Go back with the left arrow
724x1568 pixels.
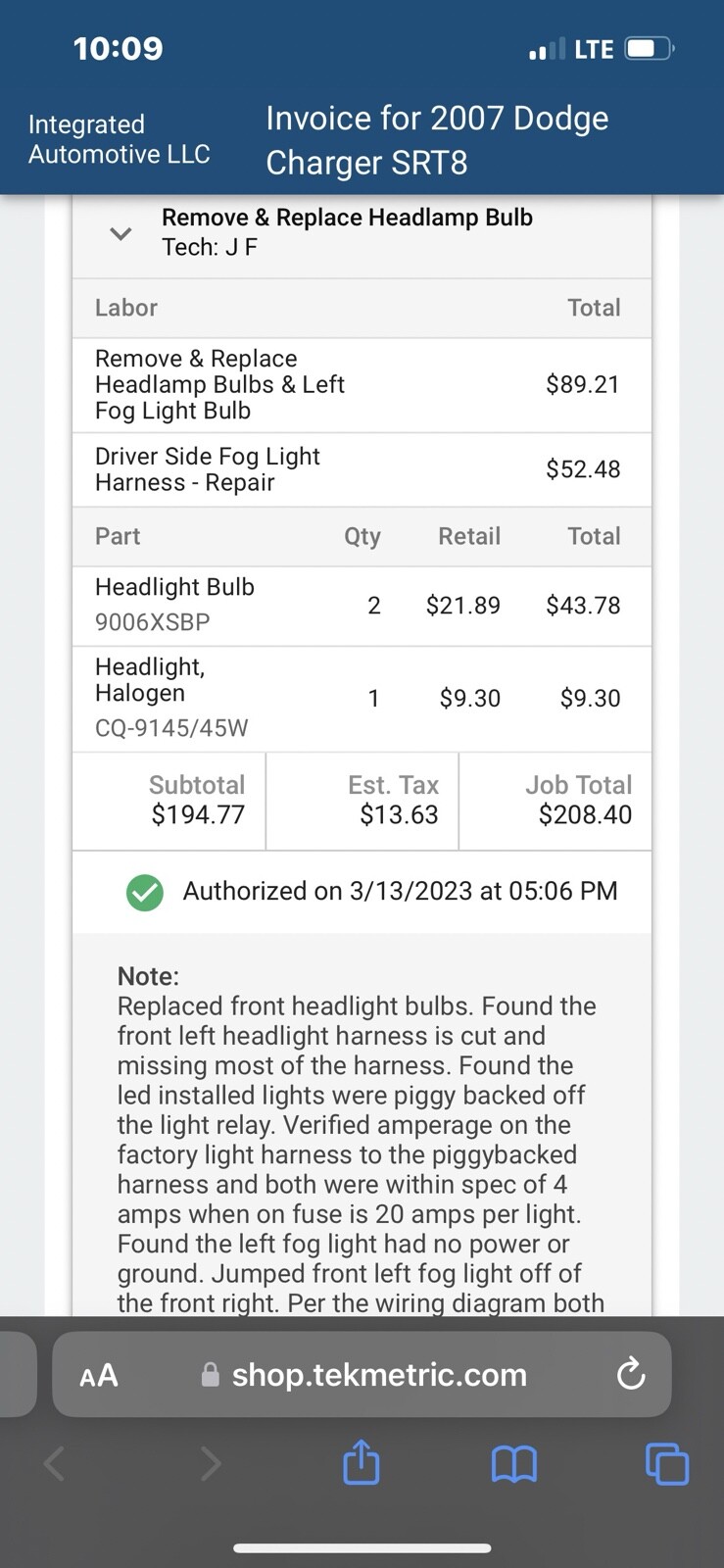click(55, 1464)
